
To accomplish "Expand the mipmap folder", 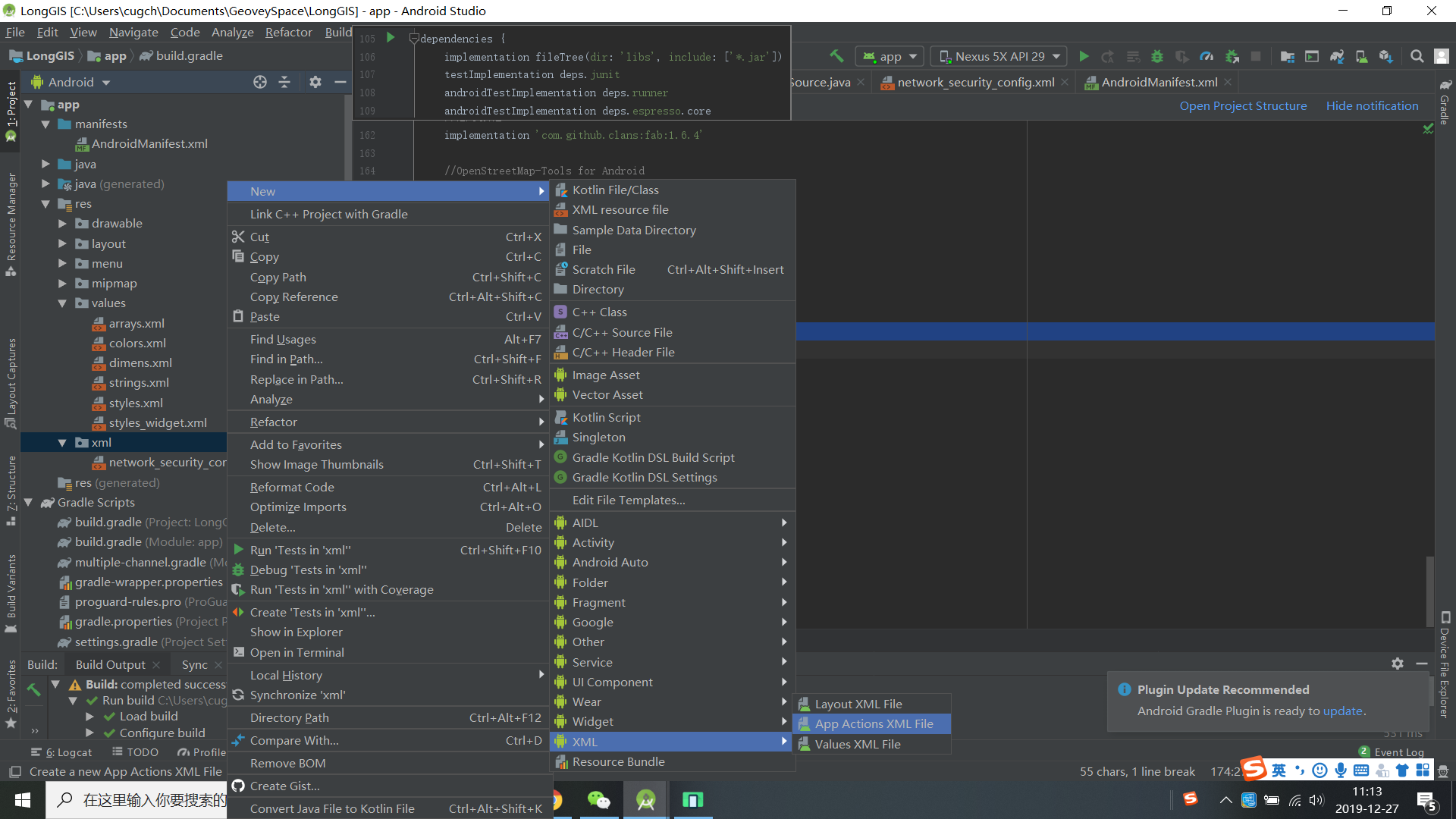I will 62,284.
